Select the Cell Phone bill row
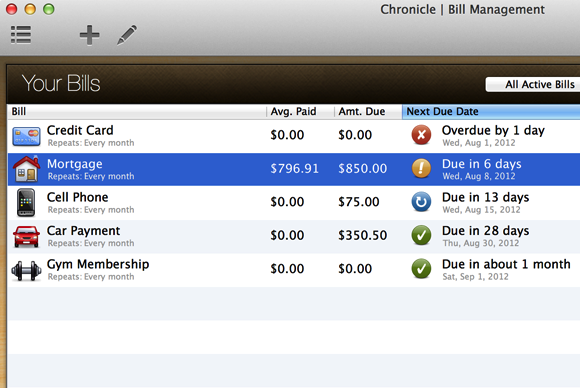This screenshot has width=580, height=388. 294,203
